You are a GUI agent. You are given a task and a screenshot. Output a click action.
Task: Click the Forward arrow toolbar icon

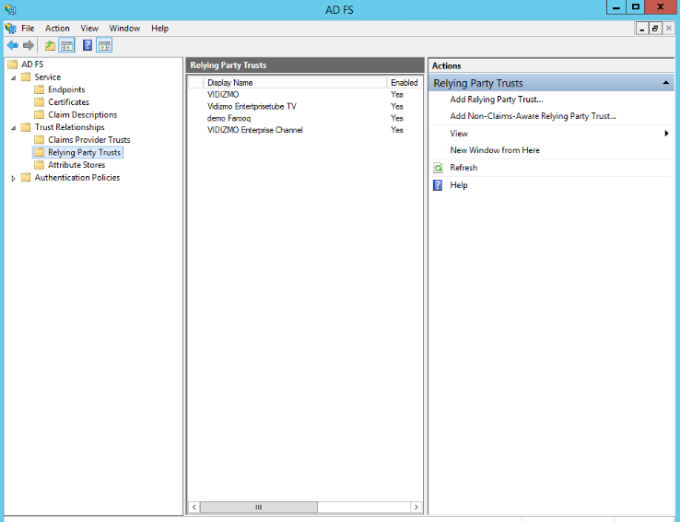coord(28,45)
